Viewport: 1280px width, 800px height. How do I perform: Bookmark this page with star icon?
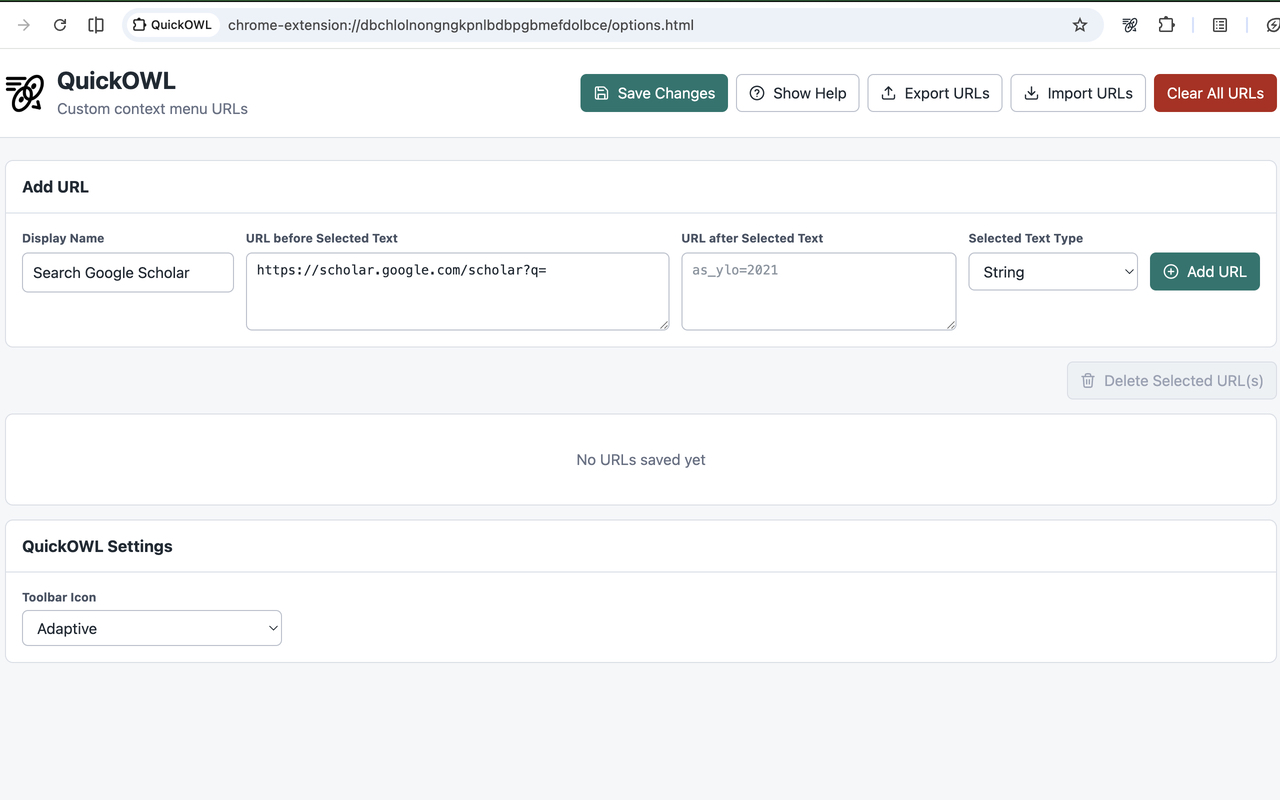pyautogui.click(x=1080, y=25)
